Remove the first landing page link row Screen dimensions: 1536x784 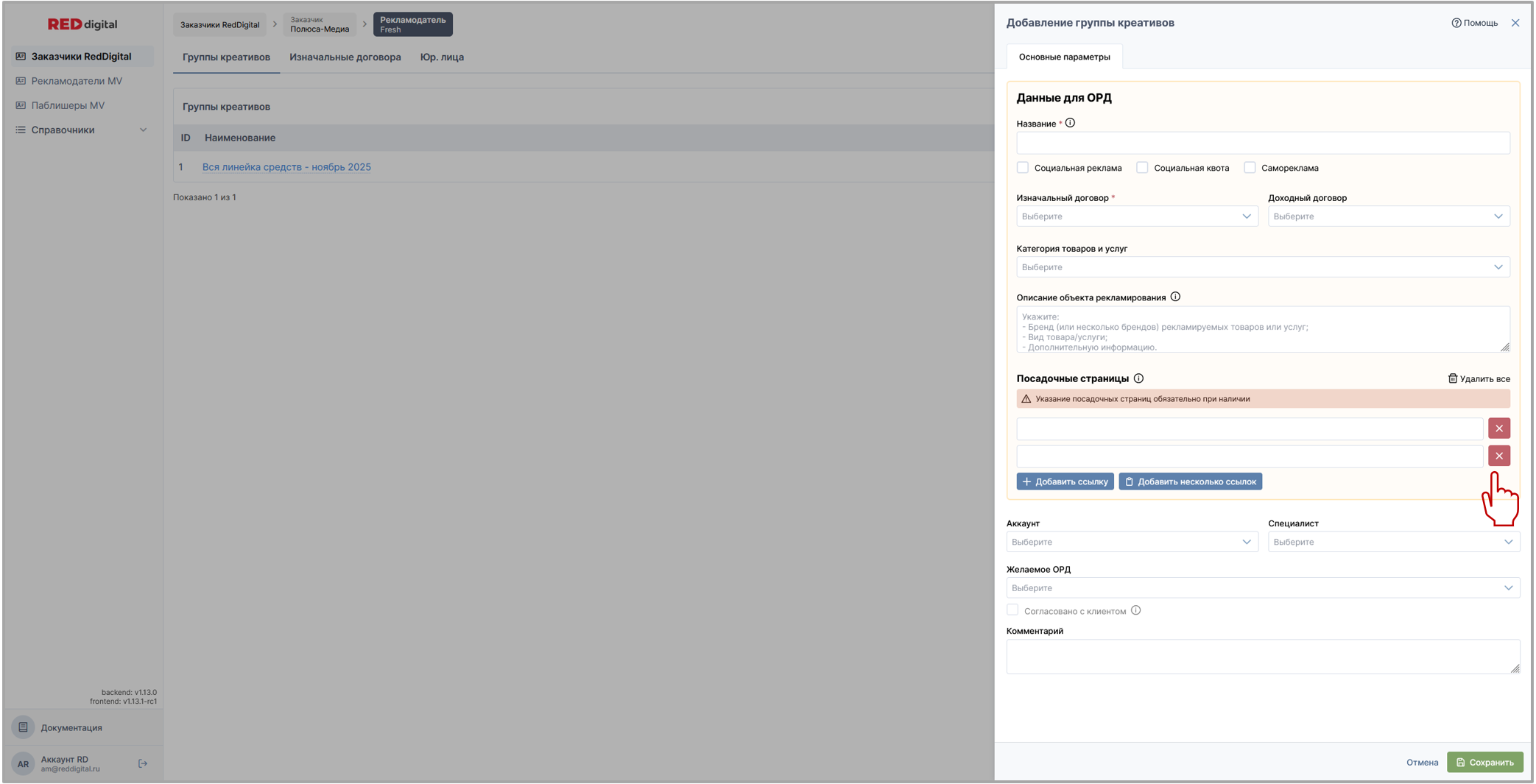pos(1498,428)
